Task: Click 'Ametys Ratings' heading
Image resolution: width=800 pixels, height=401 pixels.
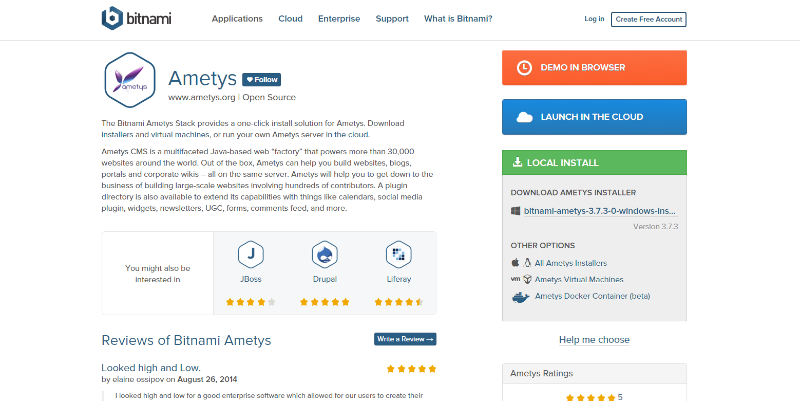Action: (x=541, y=373)
